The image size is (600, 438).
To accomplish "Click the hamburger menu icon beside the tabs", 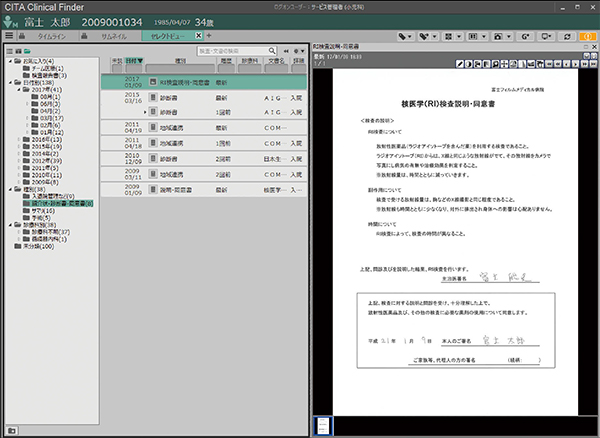I will click(x=9, y=35).
